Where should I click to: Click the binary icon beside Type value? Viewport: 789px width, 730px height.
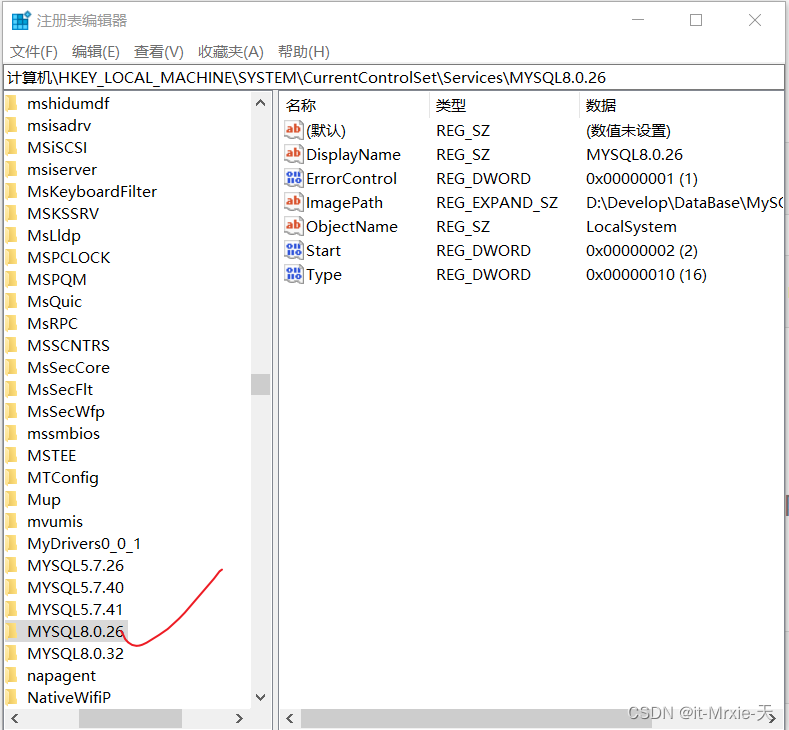click(293, 274)
